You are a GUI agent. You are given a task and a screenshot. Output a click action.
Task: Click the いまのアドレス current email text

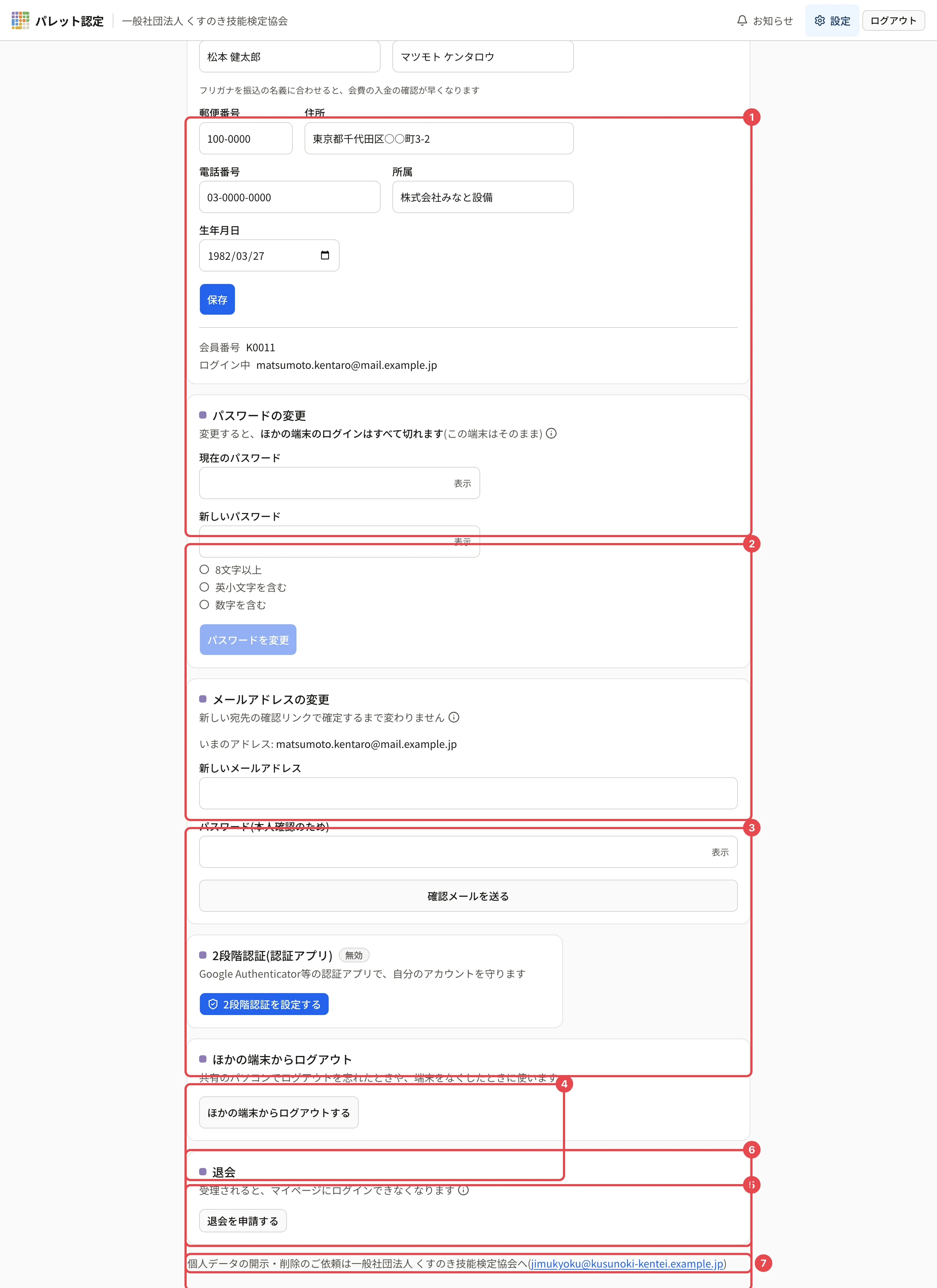click(328, 744)
